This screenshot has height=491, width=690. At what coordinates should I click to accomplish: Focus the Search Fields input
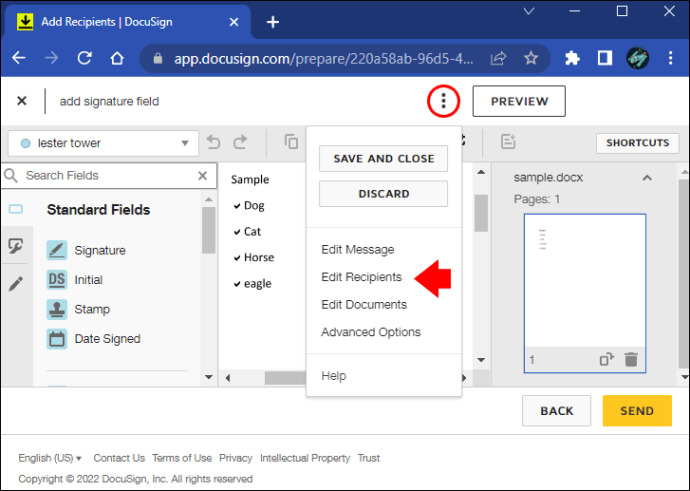pyautogui.click(x=108, y=176)
